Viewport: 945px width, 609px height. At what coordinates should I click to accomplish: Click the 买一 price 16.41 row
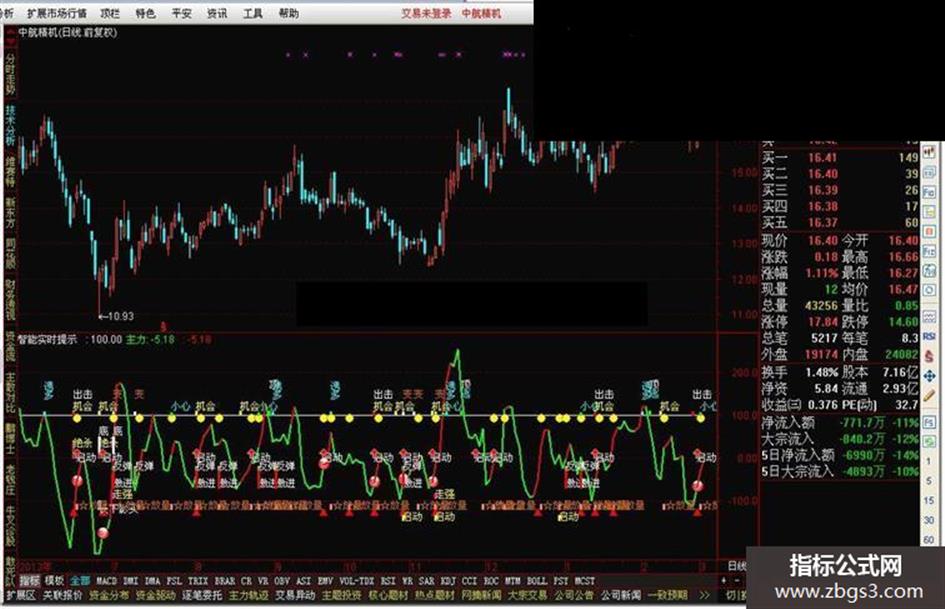click(840, 158)
